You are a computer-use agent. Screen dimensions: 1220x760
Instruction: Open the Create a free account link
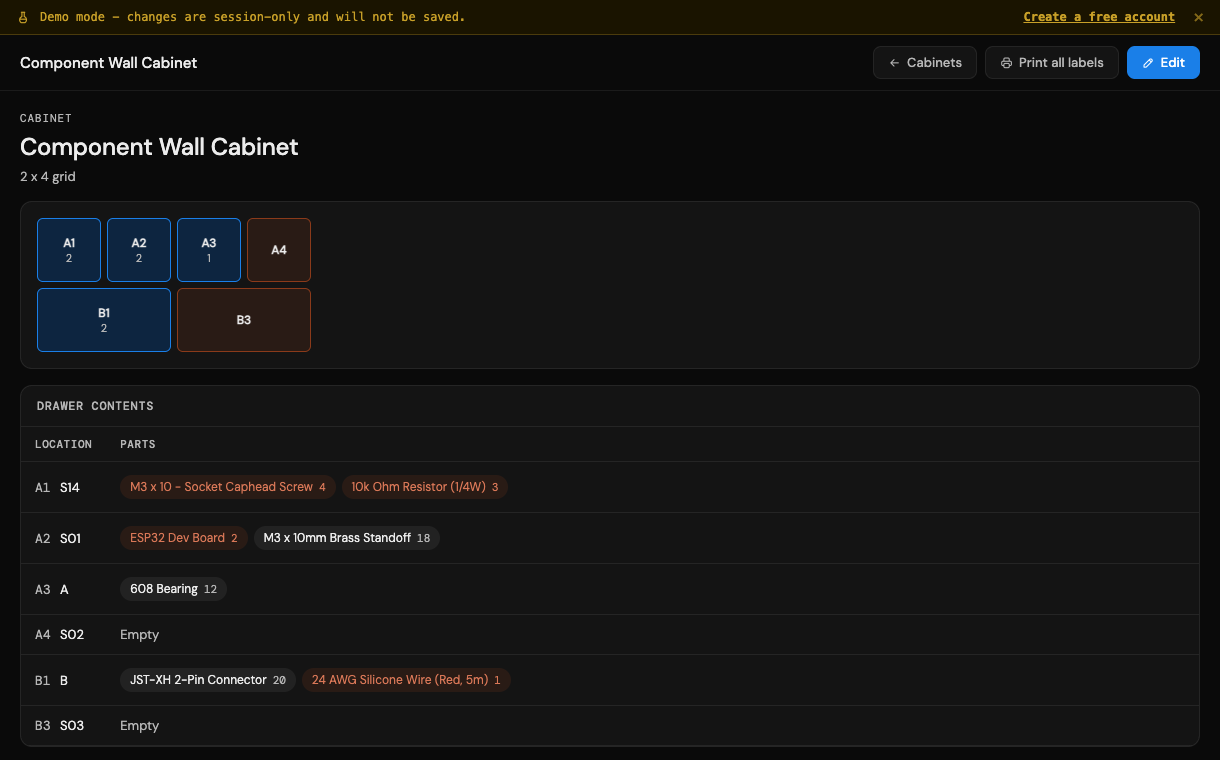[1099, 17]
